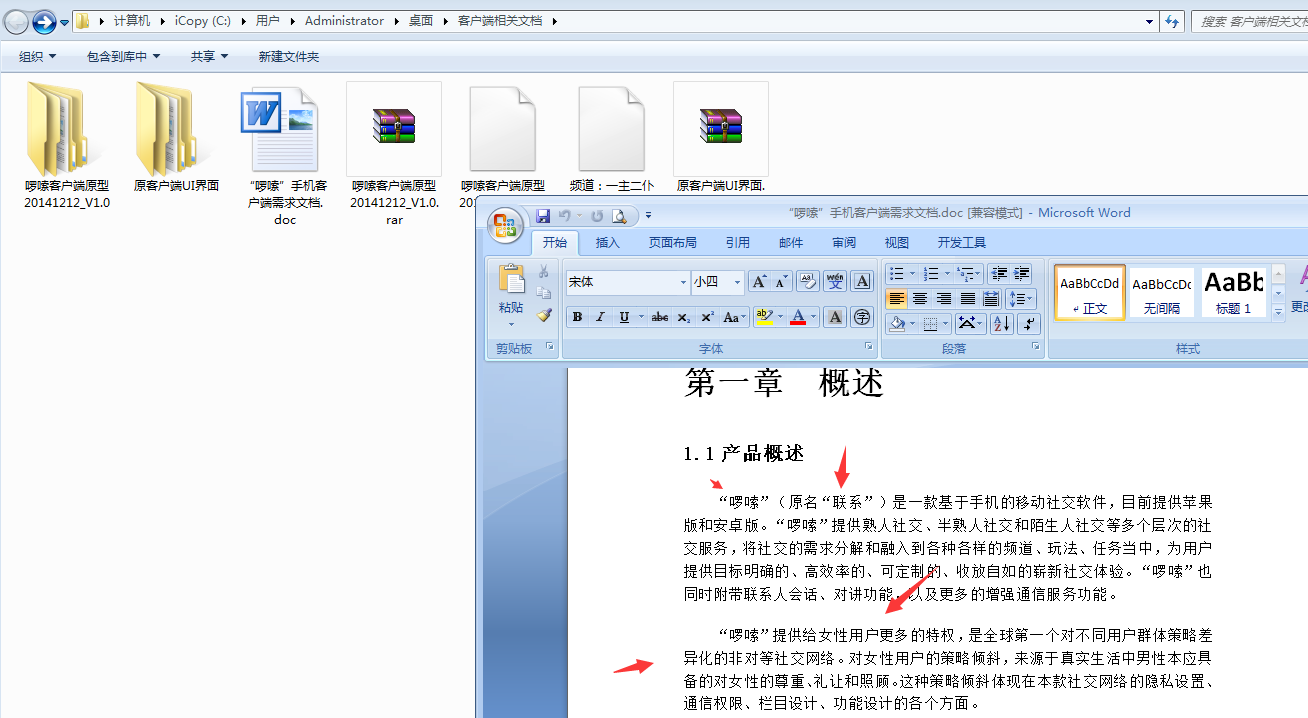Screen dimensions: 1308x718
Task: Click the Cut scissors icon
Action: (x=544, y=271)
